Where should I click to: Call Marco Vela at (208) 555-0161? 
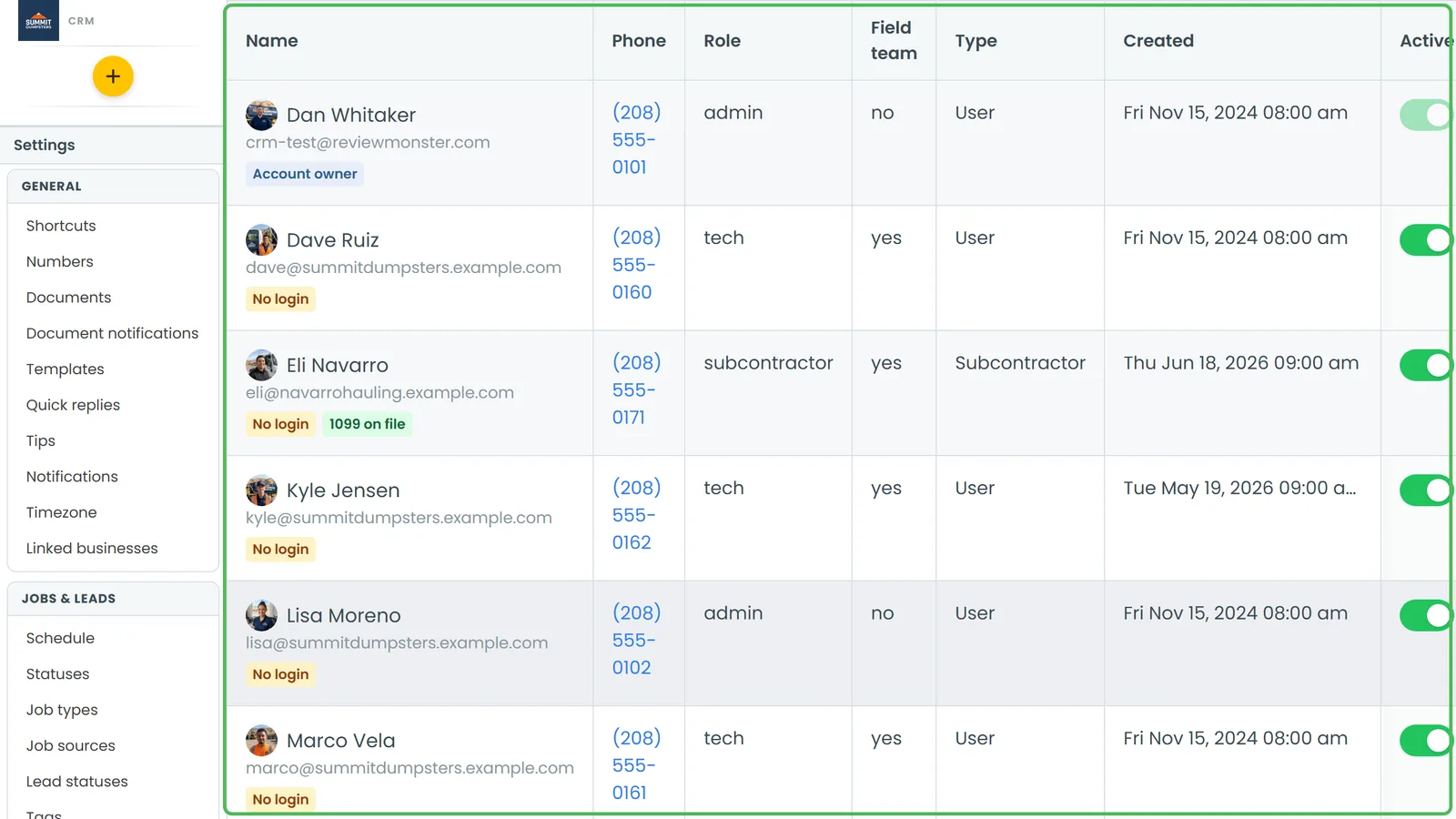click(636, 765)
